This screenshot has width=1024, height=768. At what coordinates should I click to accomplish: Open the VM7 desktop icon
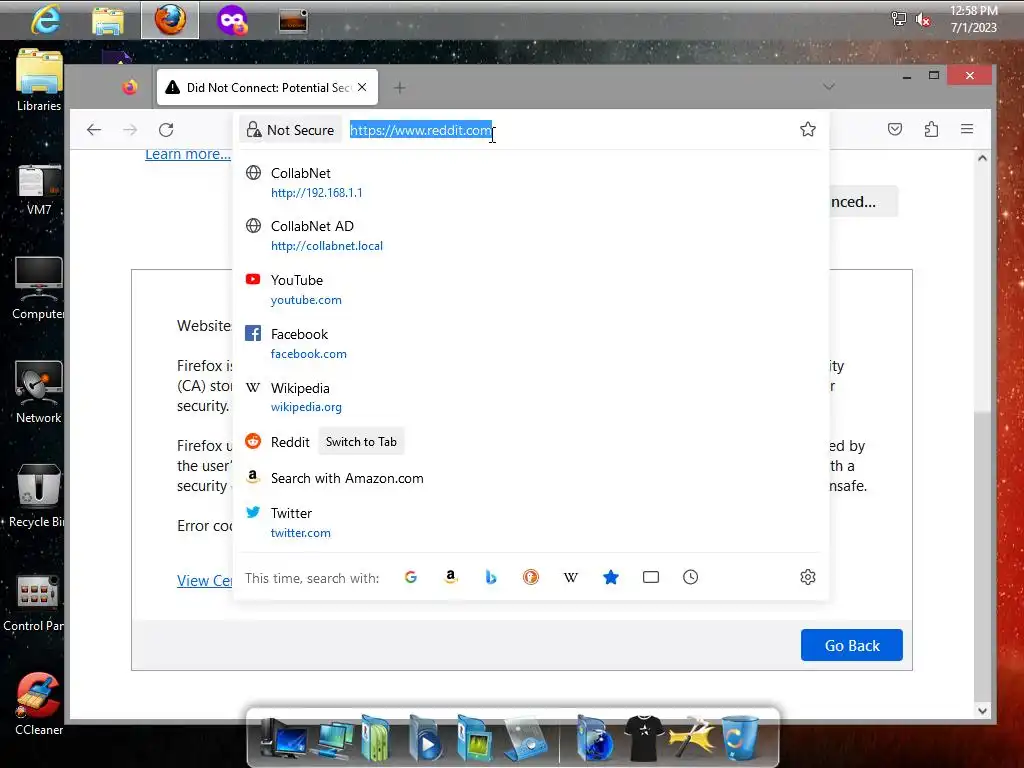click(x=39, y=189)
